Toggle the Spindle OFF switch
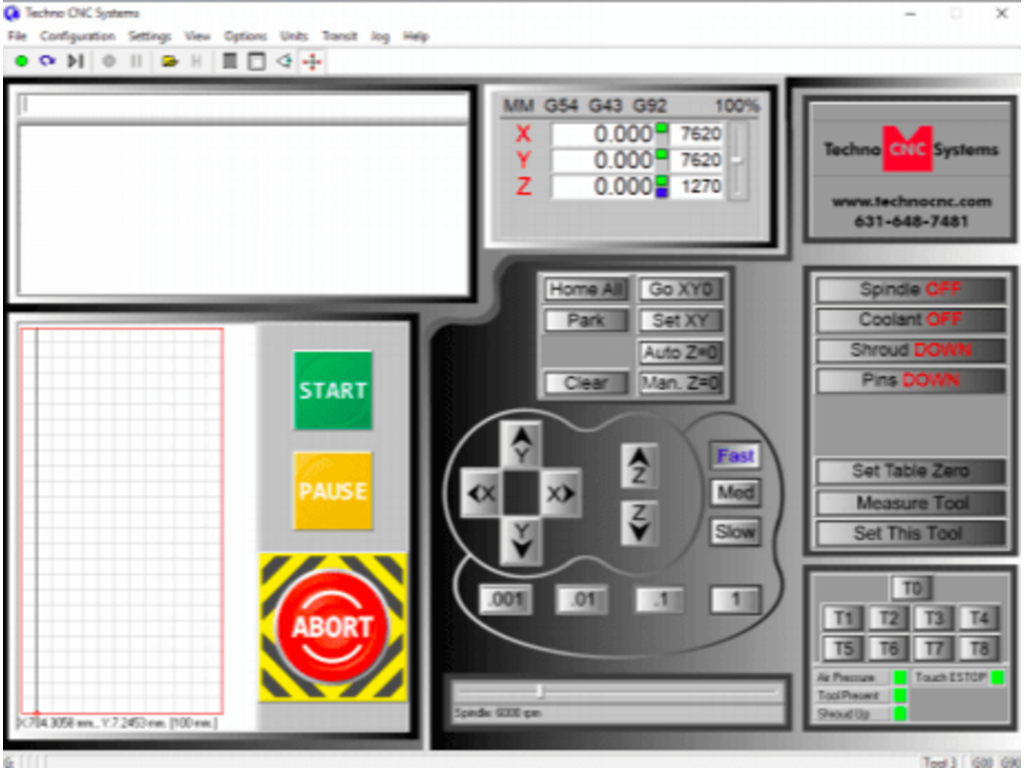 (x=910, y=289)
